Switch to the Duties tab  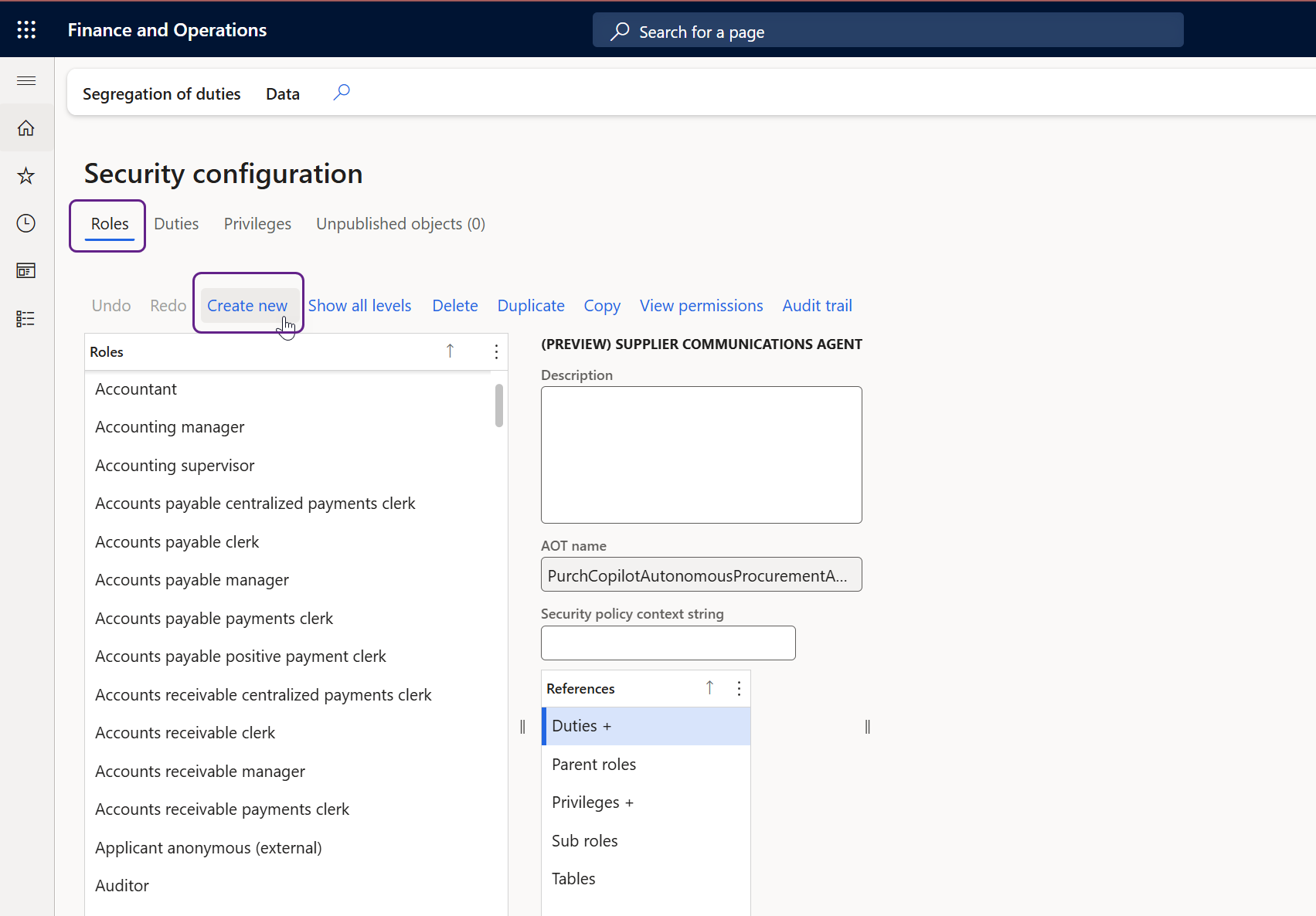176,224
